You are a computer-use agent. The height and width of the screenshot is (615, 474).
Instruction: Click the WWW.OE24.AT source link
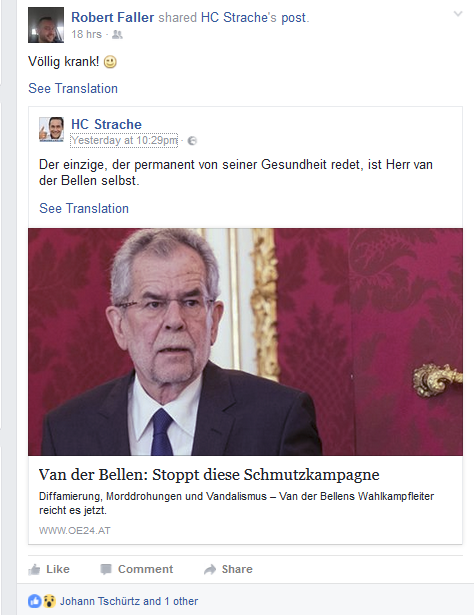[x=74, y=531]
